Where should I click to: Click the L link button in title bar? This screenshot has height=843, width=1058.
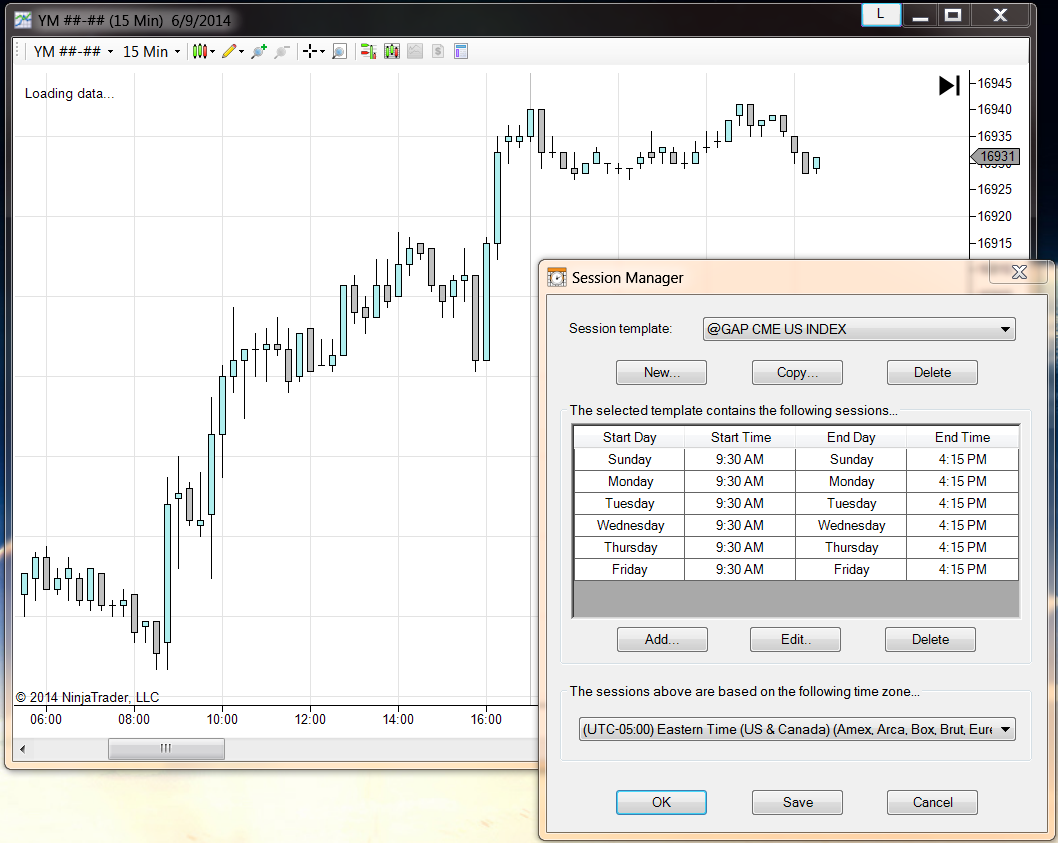click(x=881, y=14)
